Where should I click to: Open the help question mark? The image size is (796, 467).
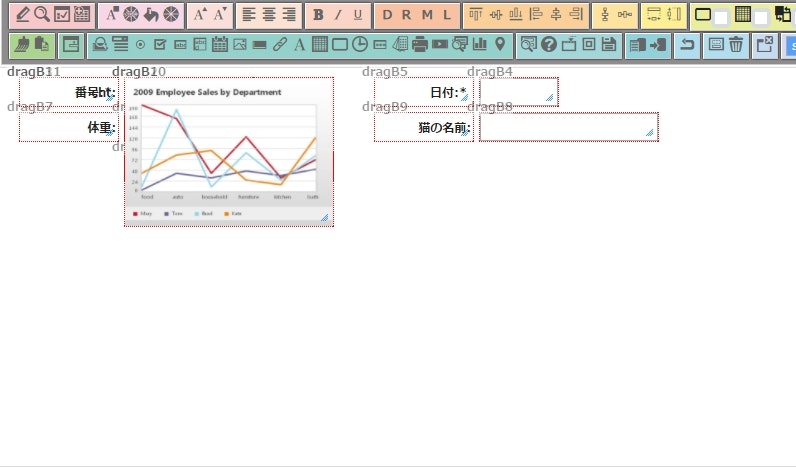point(549,45)
